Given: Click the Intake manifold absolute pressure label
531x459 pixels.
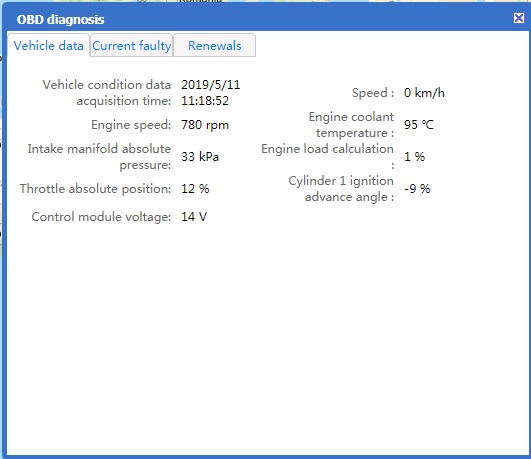Looking at the screenshot, I should point(99,157).
